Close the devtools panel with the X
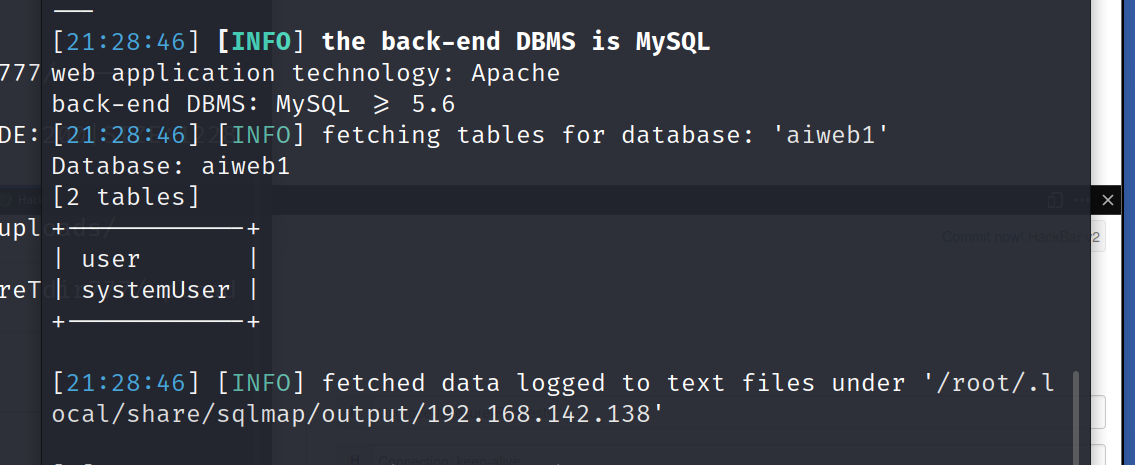 1107,201
